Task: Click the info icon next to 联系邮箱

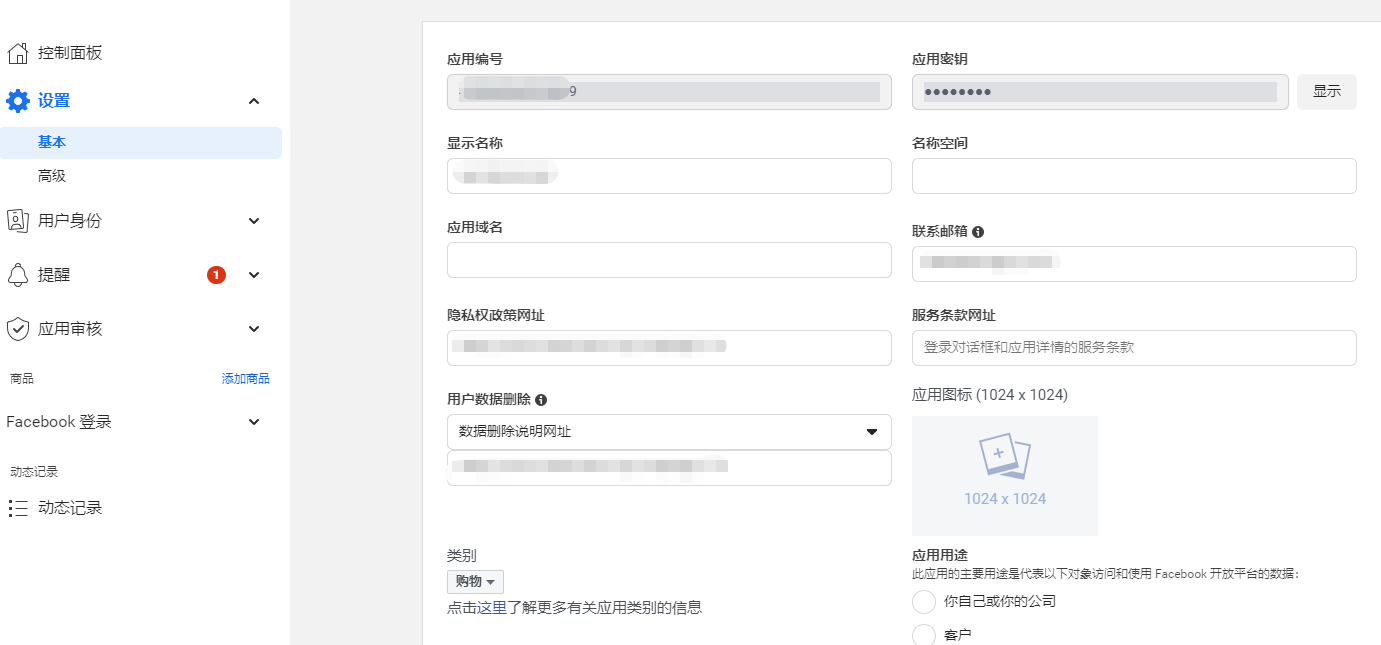Action: tap(977, 231)
